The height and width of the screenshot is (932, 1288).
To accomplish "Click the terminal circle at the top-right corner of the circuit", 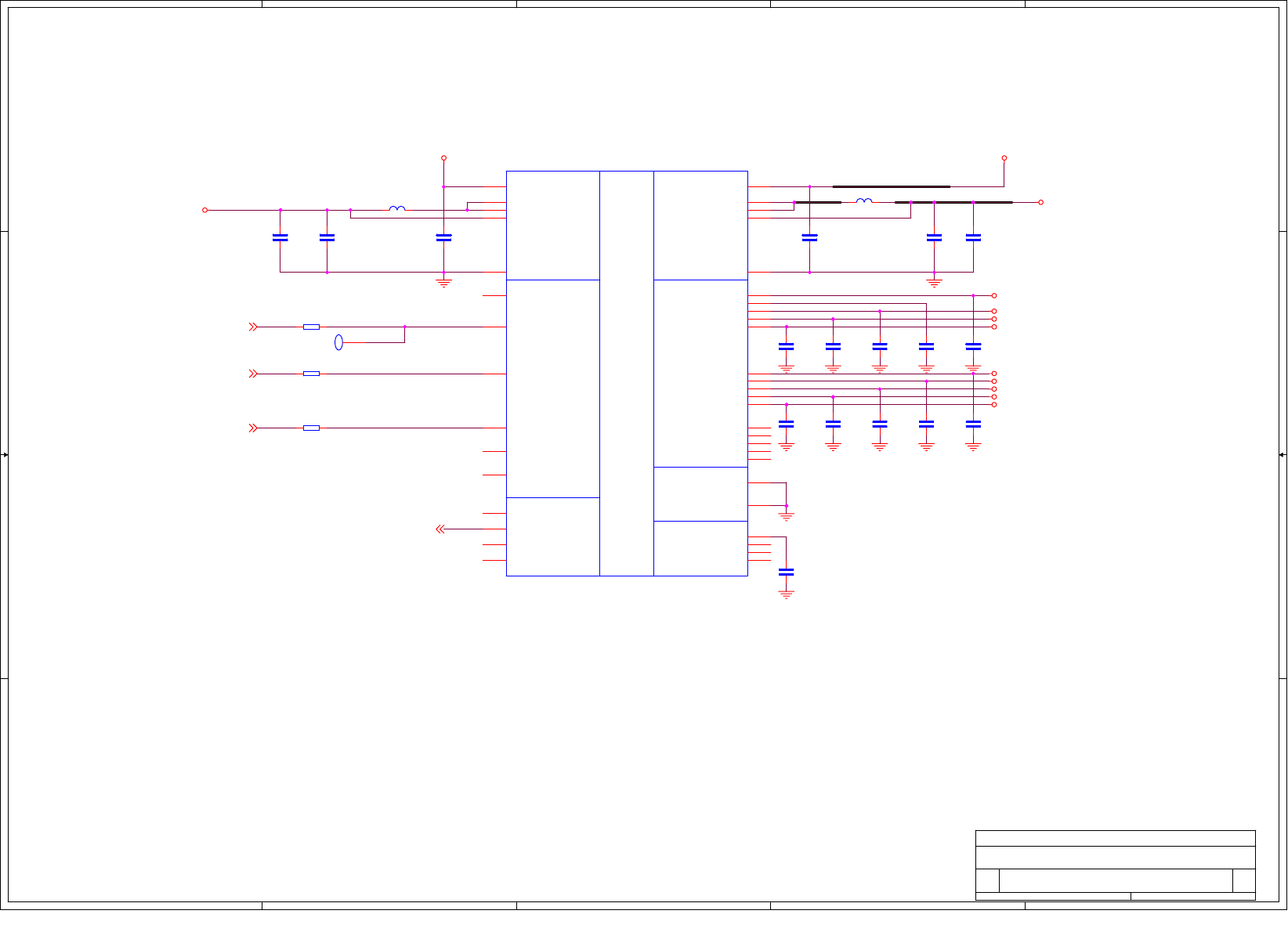I will [1004, 158].
